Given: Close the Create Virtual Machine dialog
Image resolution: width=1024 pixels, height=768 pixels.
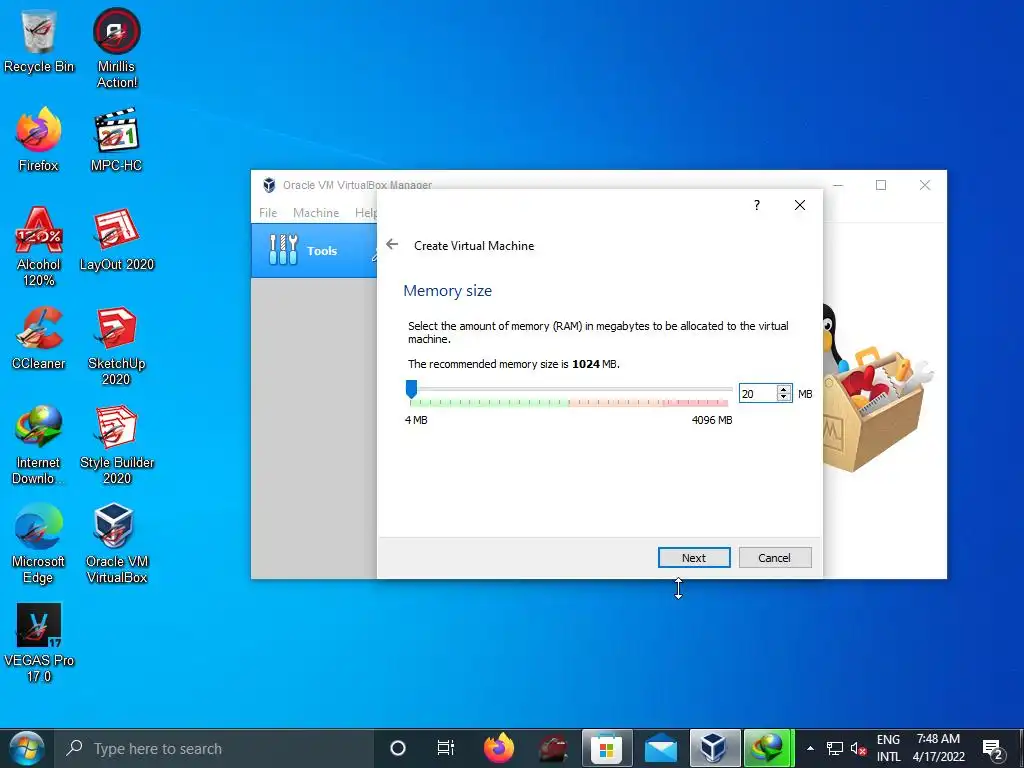Looking at the screenshot, I should [x=799, y=205].
